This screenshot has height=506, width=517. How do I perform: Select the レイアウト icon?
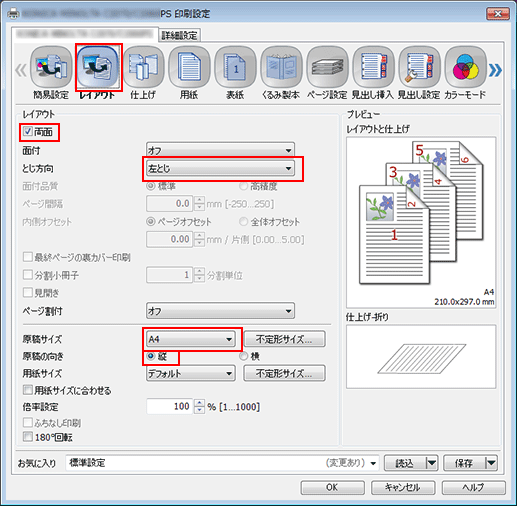(99, 67)
